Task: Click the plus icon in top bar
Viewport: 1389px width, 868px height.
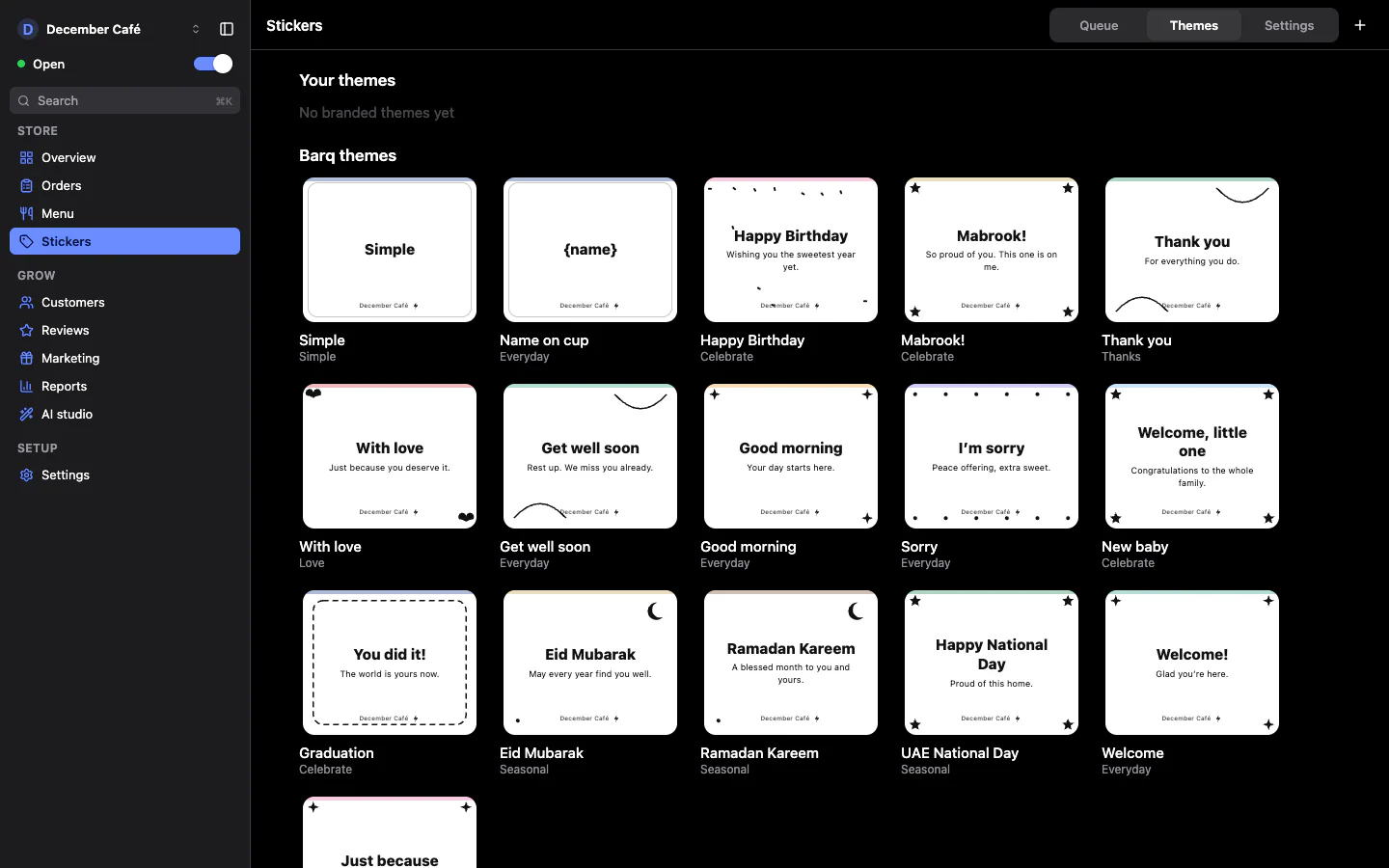Action: (1360, 25)
